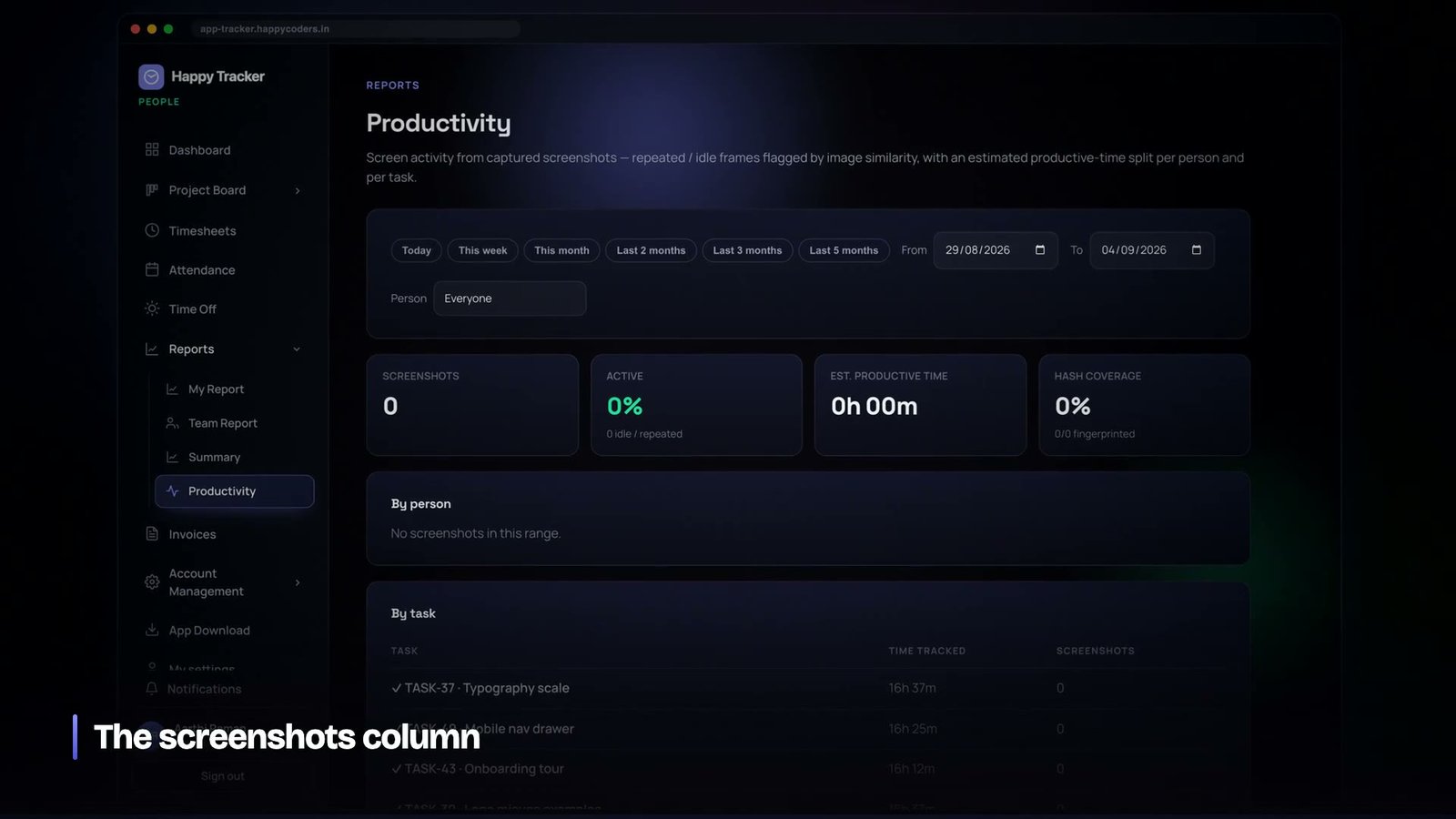
Task: Click the Est. Productive Time card
Action: click(920, 405)
